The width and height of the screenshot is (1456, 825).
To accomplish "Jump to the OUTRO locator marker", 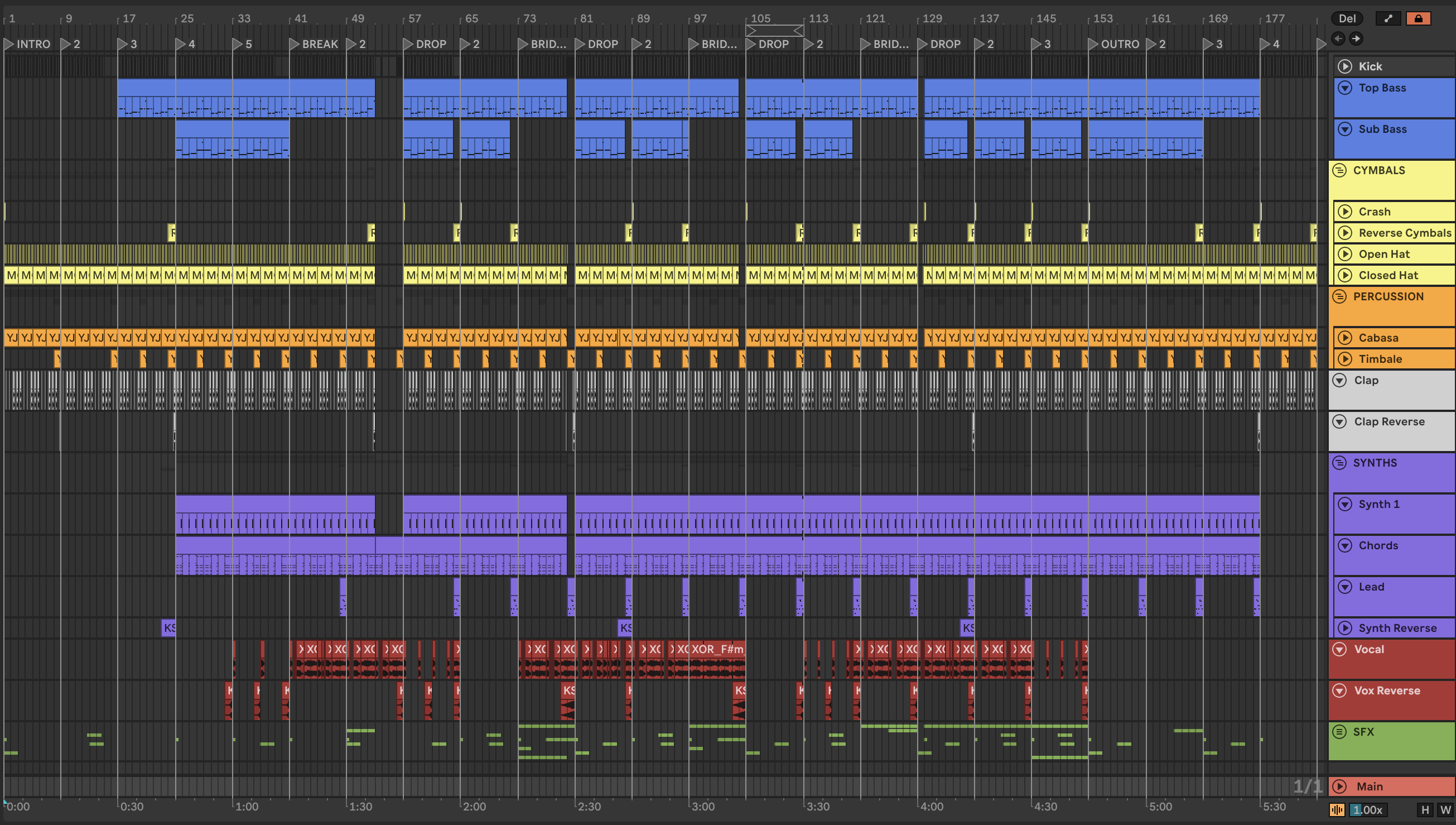I will [1093, 44].
